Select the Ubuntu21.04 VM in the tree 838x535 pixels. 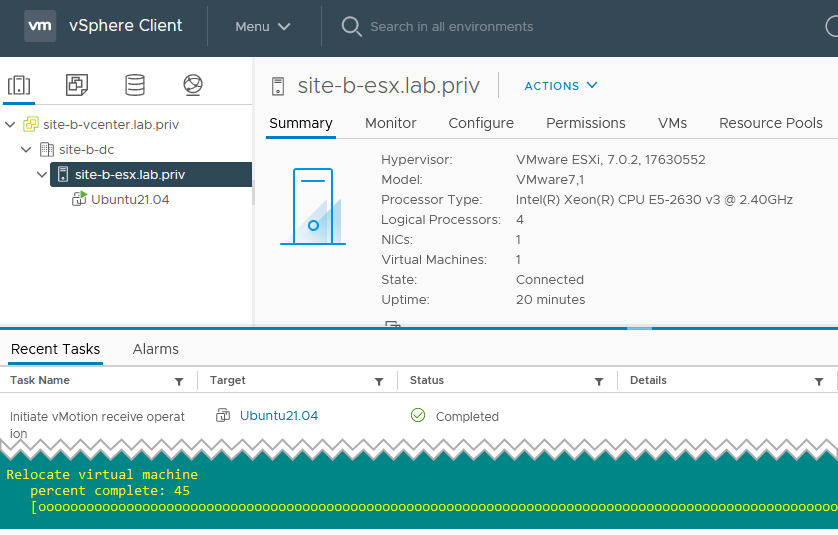(x=130, y=199)
